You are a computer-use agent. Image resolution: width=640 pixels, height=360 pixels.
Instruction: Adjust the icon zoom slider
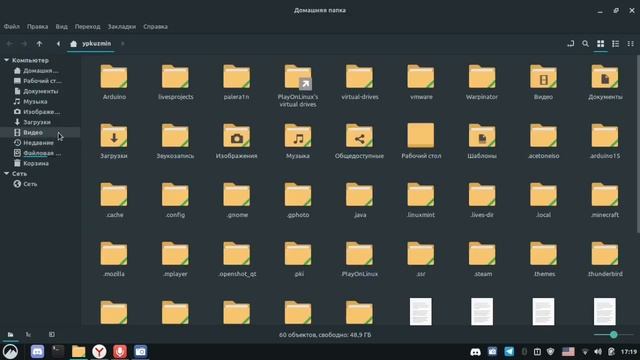click(x=613, y=335)
